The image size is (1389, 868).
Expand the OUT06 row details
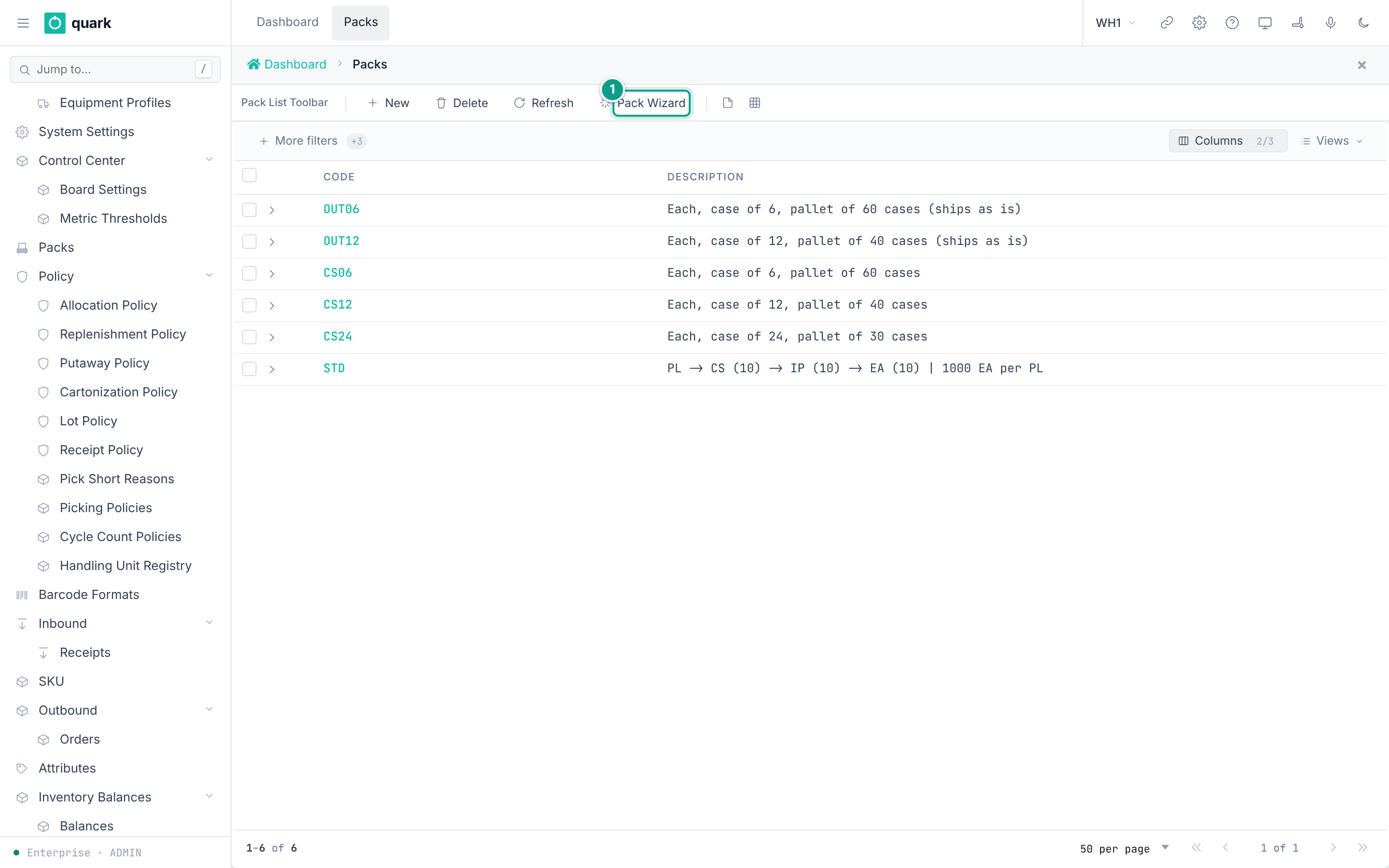click(272, 210)
